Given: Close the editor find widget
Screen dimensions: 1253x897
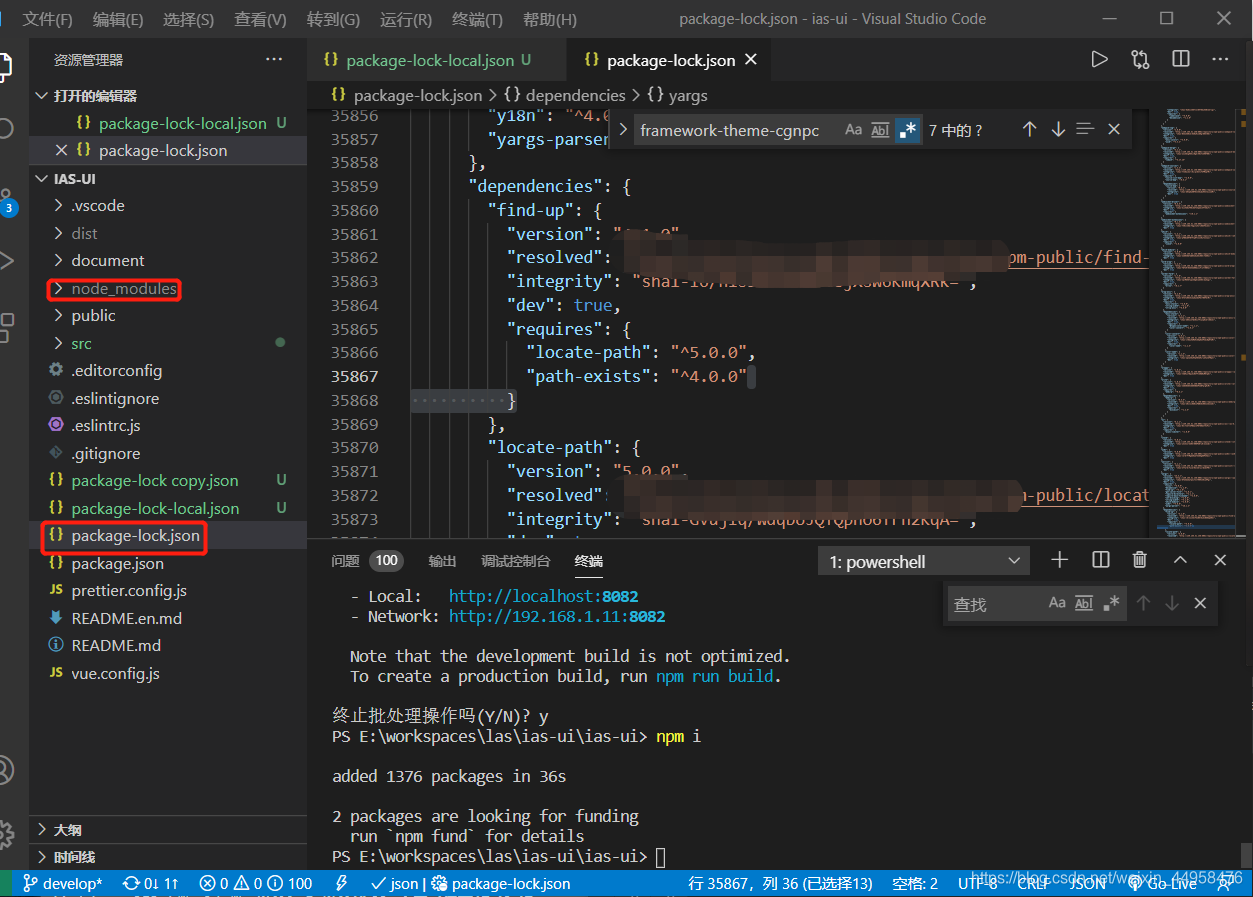Looking at the screenshot, I should point(1114,130).
